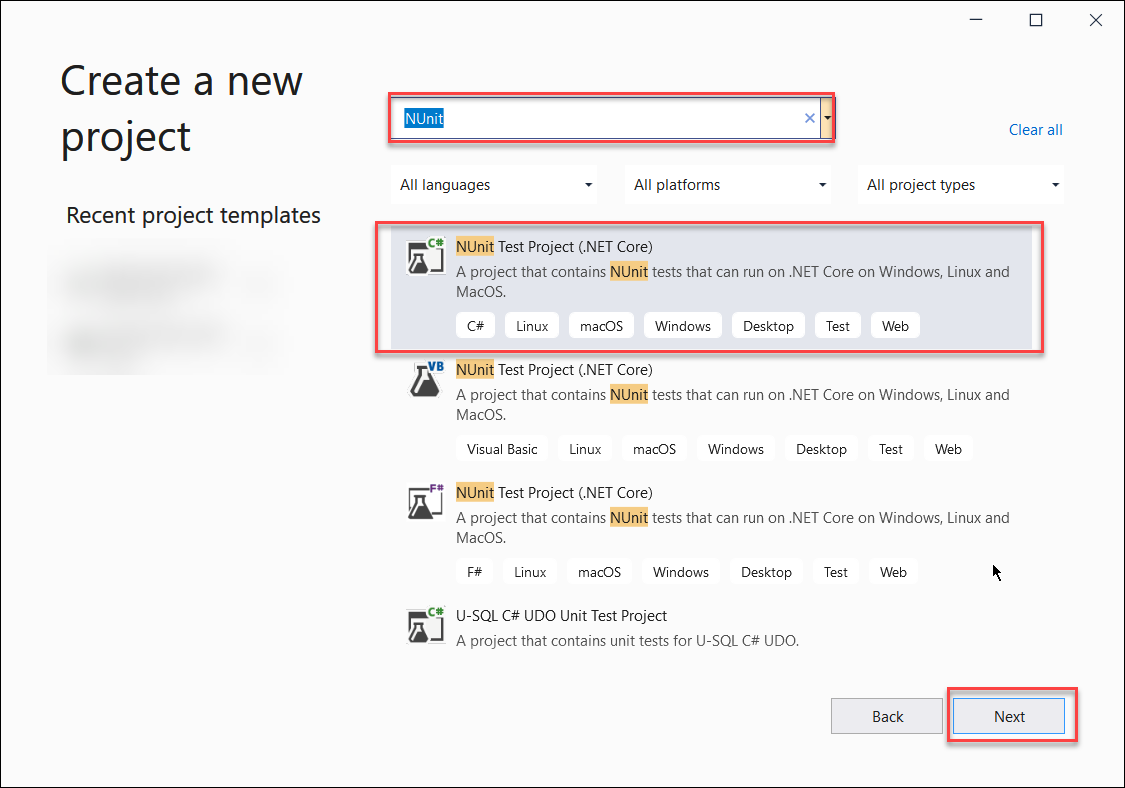Click Desktop tag in Visual Basic template
The image size is (1125, 788).
point(822,449)
